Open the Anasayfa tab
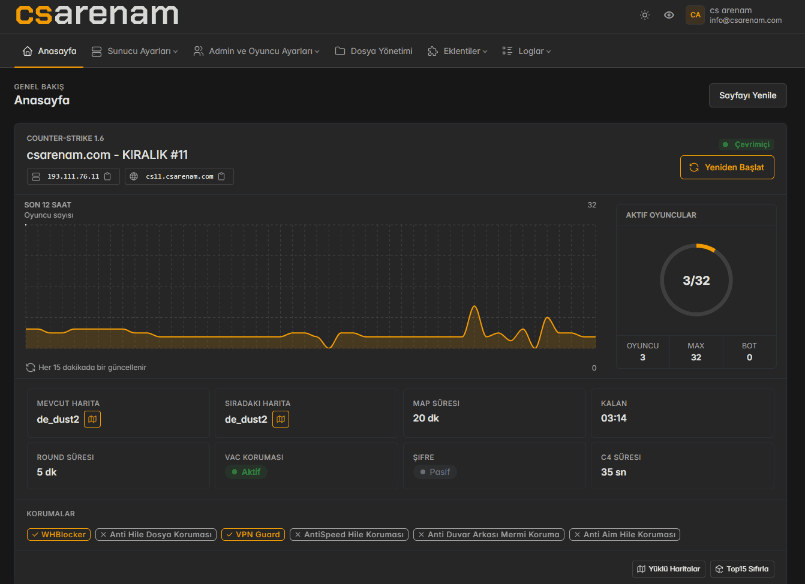 [x=49, y=51]
